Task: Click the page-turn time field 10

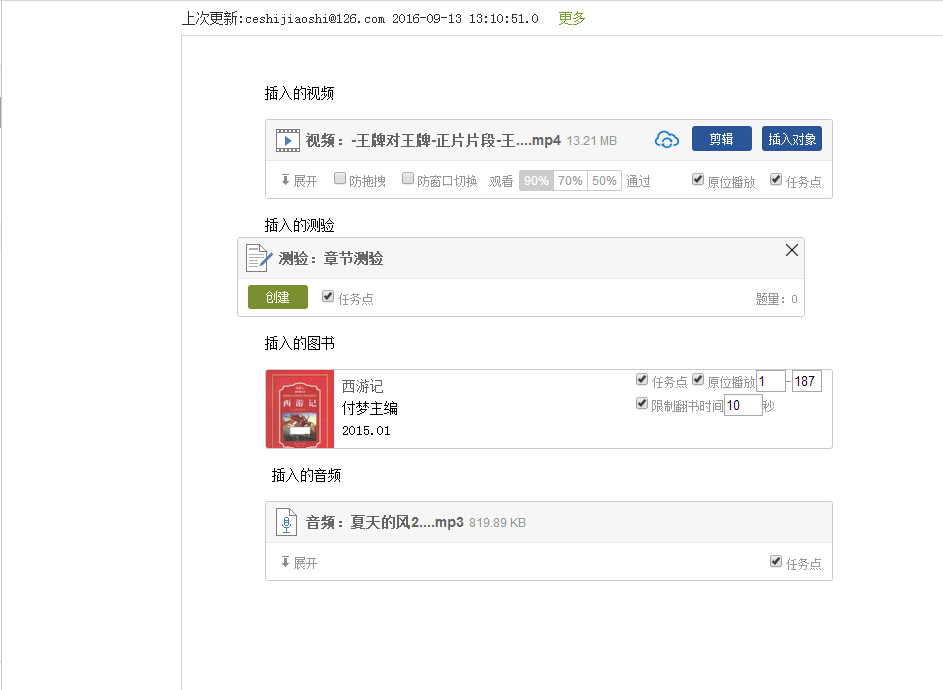Action: point(743,405)
